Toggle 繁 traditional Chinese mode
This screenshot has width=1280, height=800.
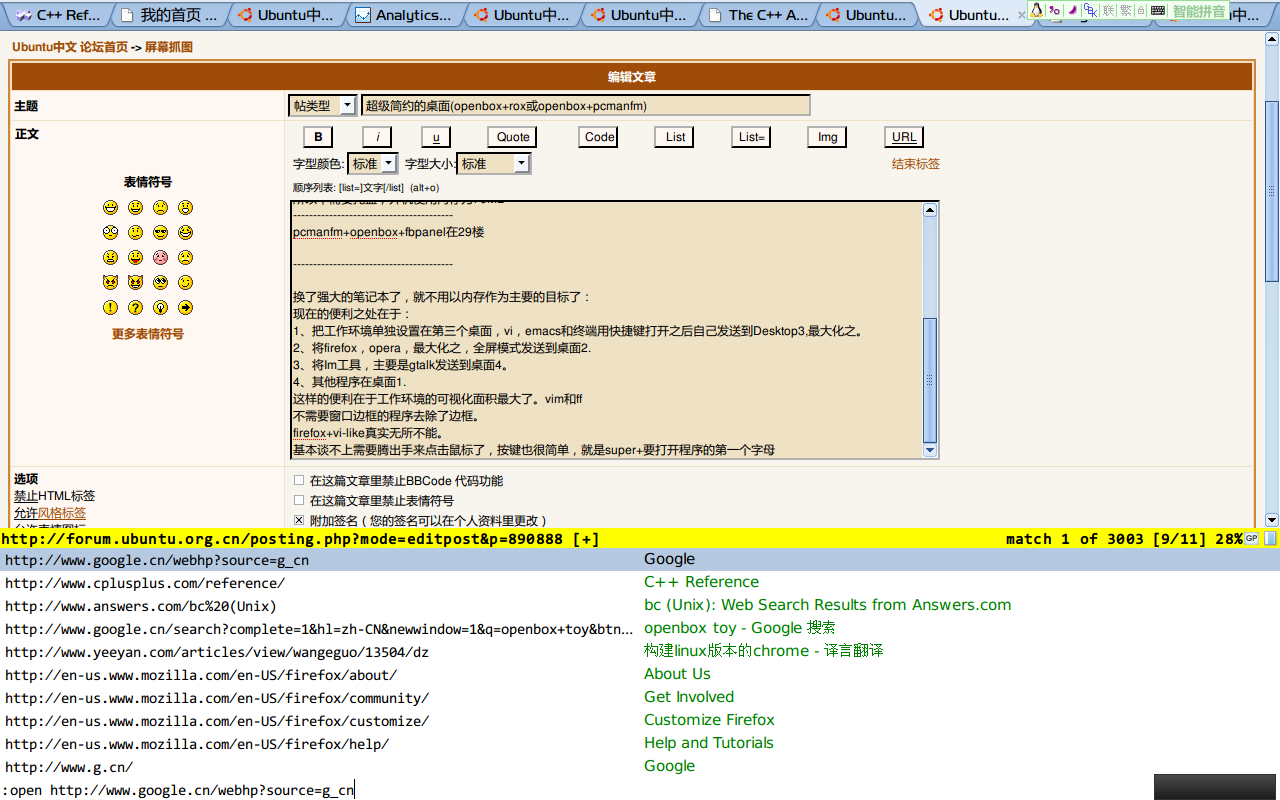pos(1126,10)
